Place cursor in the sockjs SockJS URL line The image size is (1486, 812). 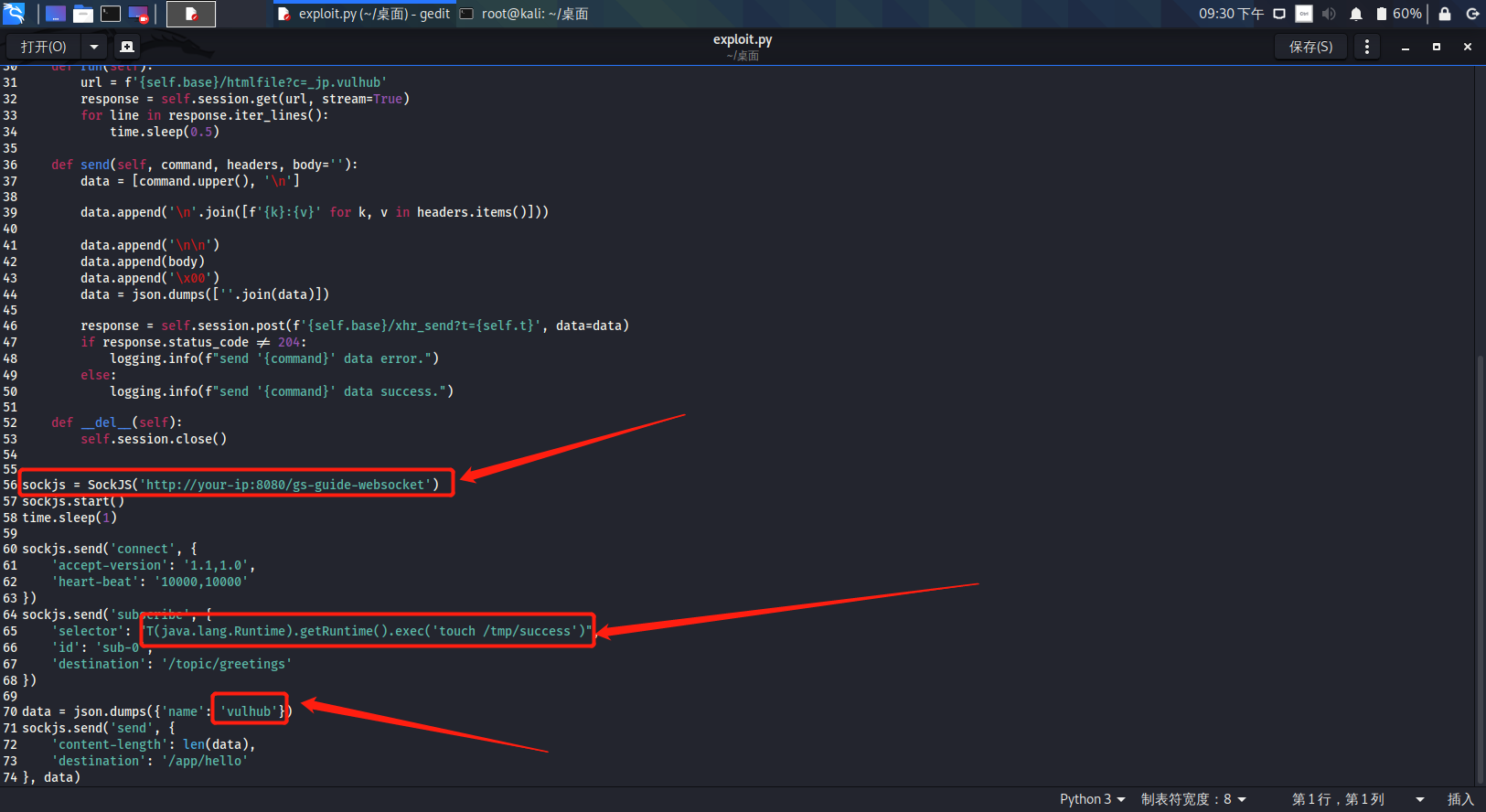tap(230, 485)
